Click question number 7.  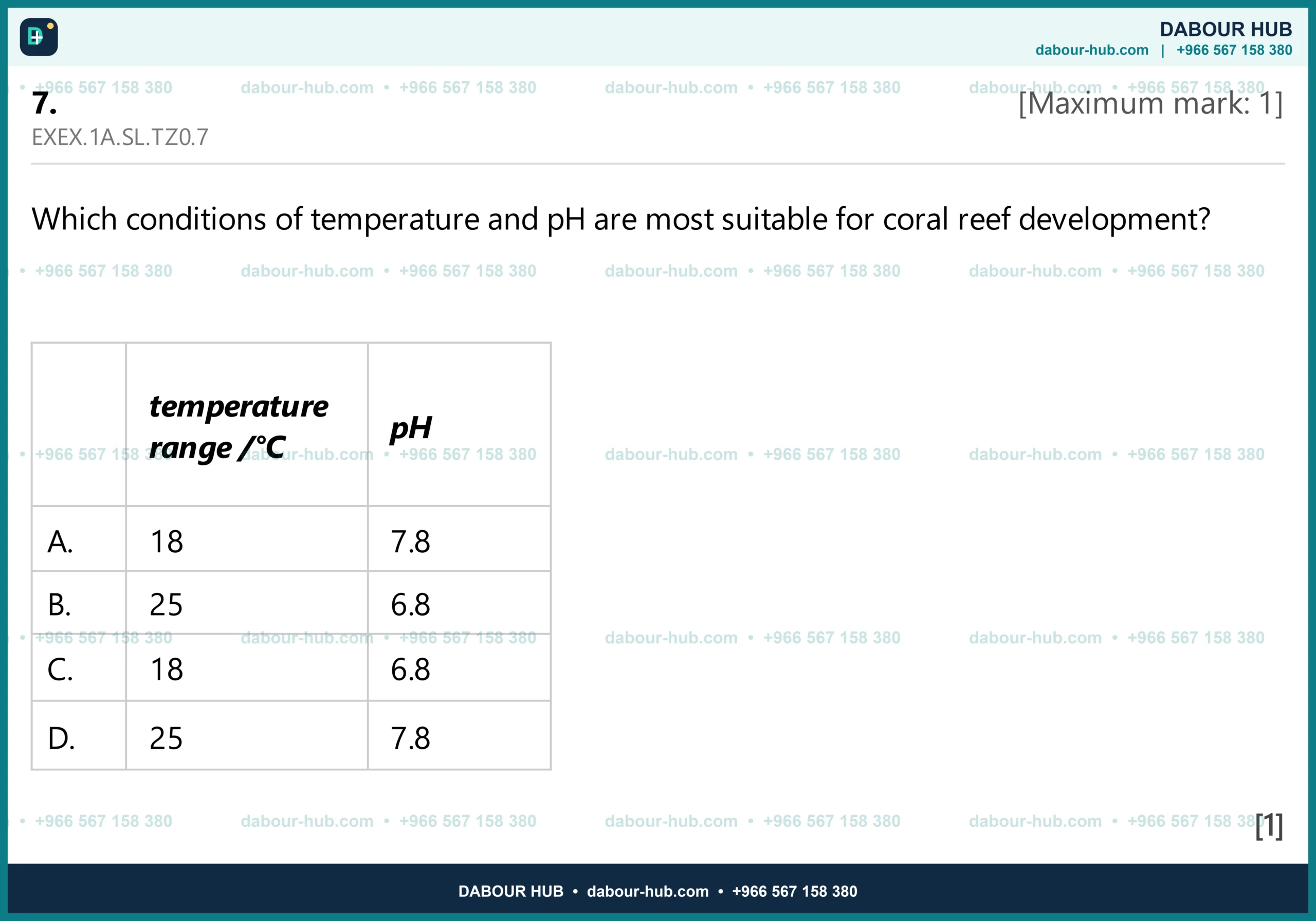point(44,103)
